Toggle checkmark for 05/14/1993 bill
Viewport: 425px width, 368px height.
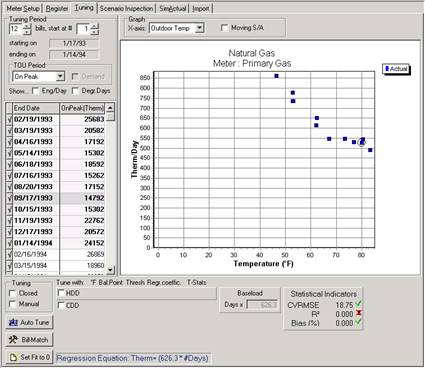pyautogui.click(x=9, y=153)
